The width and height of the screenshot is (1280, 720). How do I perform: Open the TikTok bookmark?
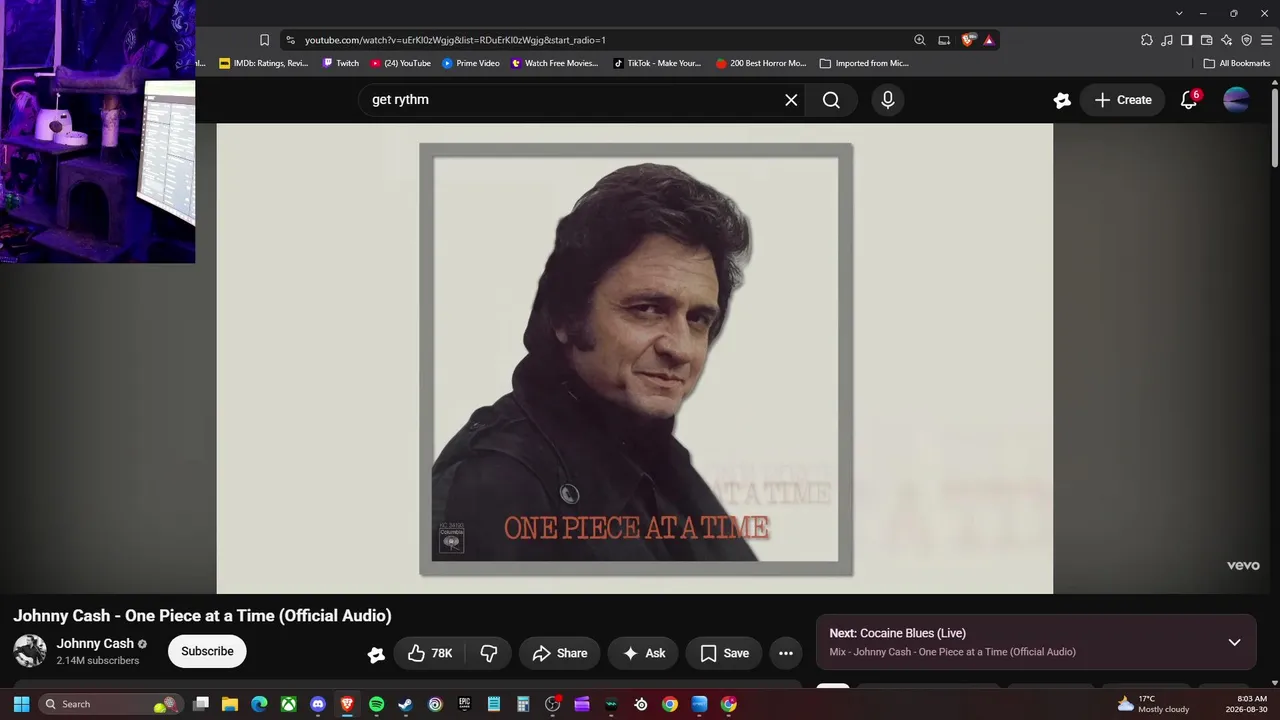tap(657, 63)
